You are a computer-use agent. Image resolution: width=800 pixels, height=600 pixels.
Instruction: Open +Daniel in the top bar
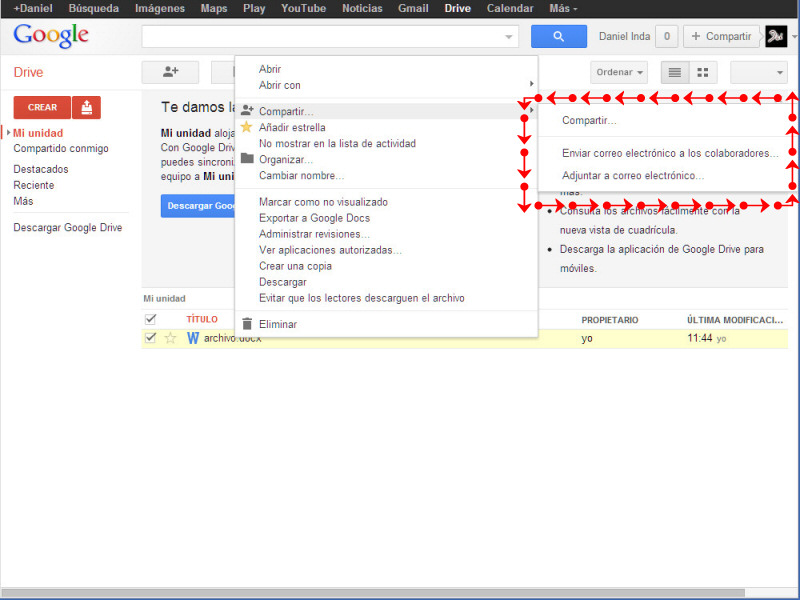point(33,9)
